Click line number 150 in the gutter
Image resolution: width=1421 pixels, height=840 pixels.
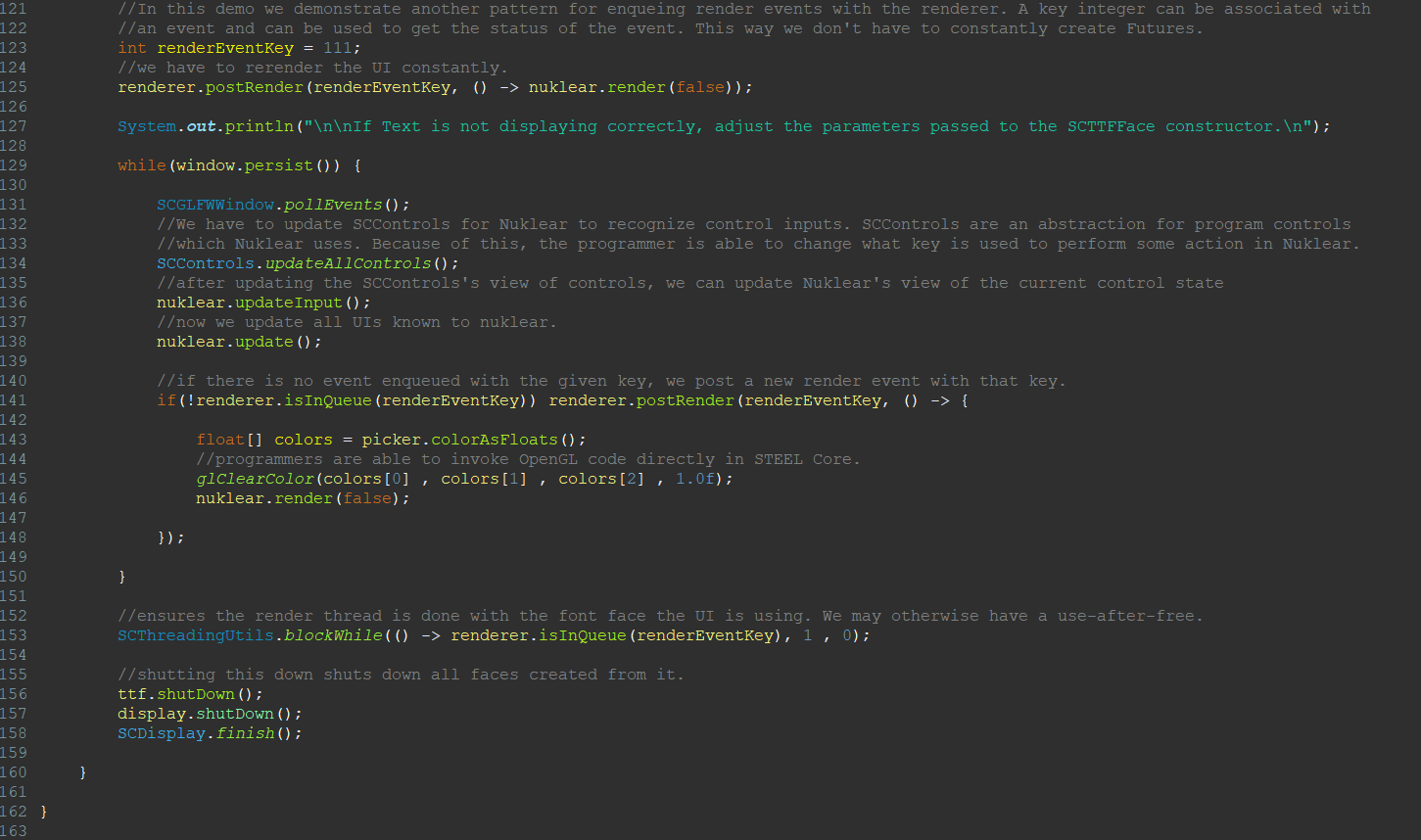pyautogui.click(x=14, y=577)
